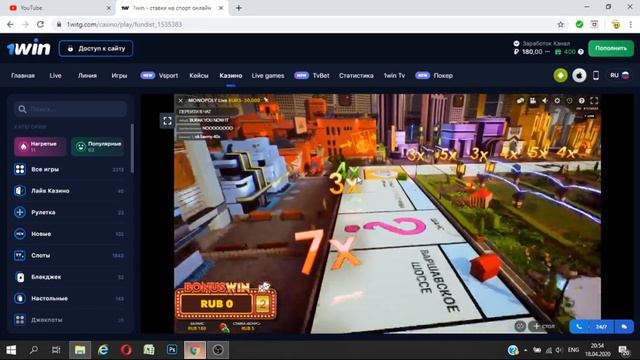Screen dimensions: 640x360
Task: Open a new browser tab
Action: pos(239,8)
